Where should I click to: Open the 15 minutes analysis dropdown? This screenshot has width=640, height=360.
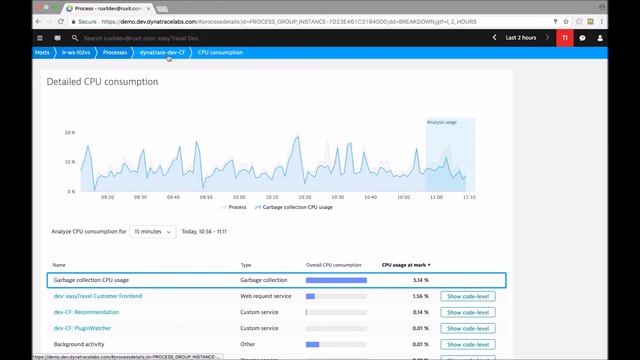coord(153,231)
